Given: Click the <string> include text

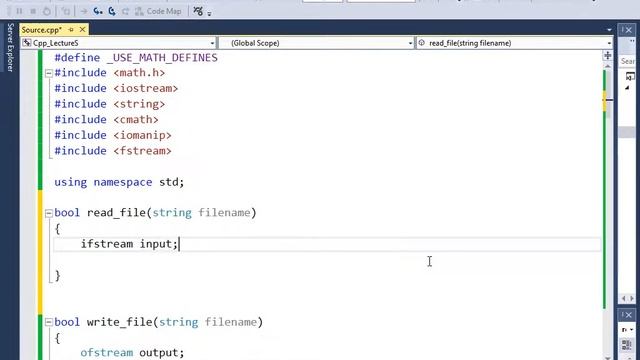Looking at the screenshot, I should [139, 104].
